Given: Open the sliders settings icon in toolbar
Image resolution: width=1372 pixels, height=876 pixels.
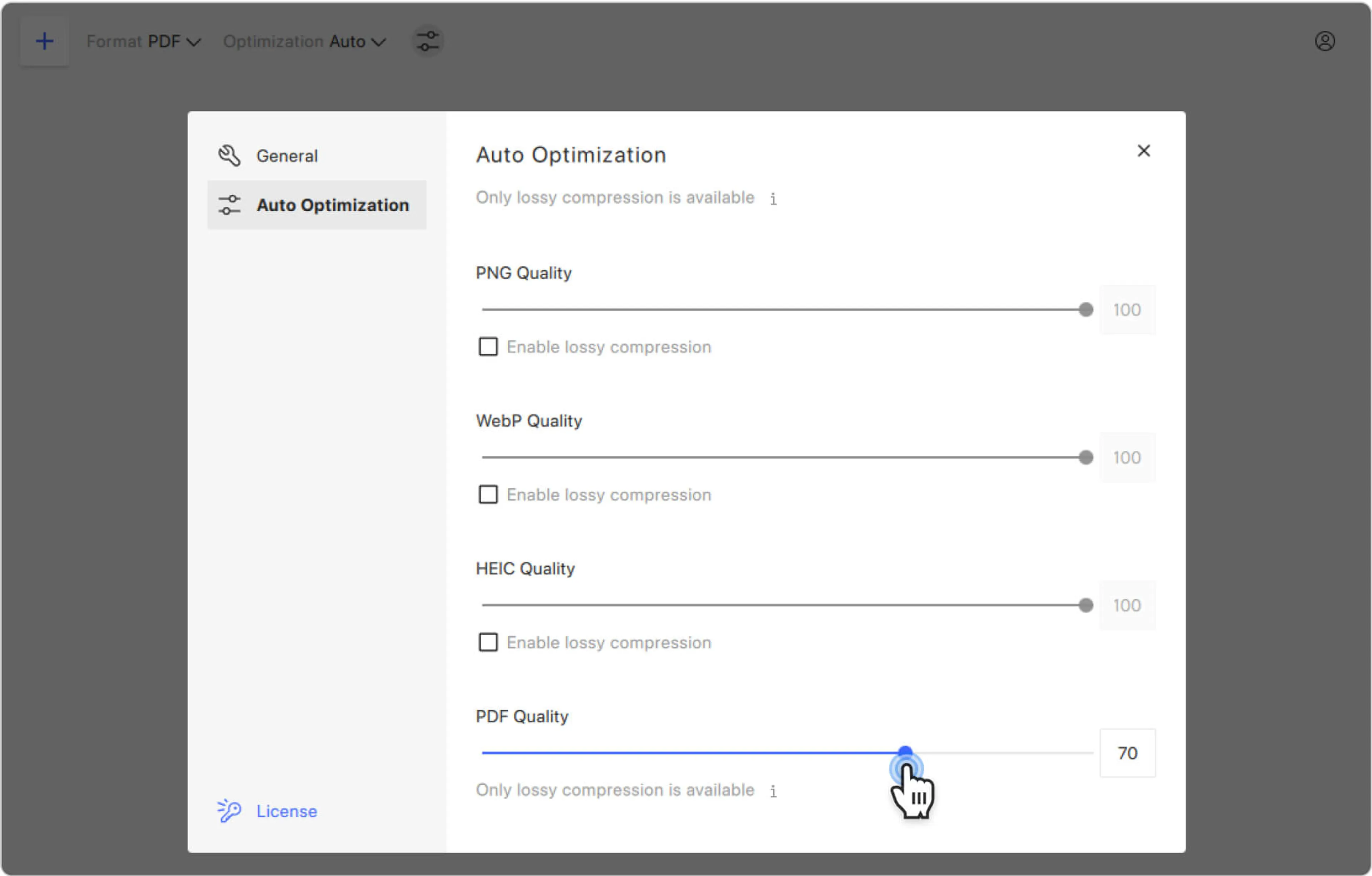Looking at the screenshot, I should 427,41.
